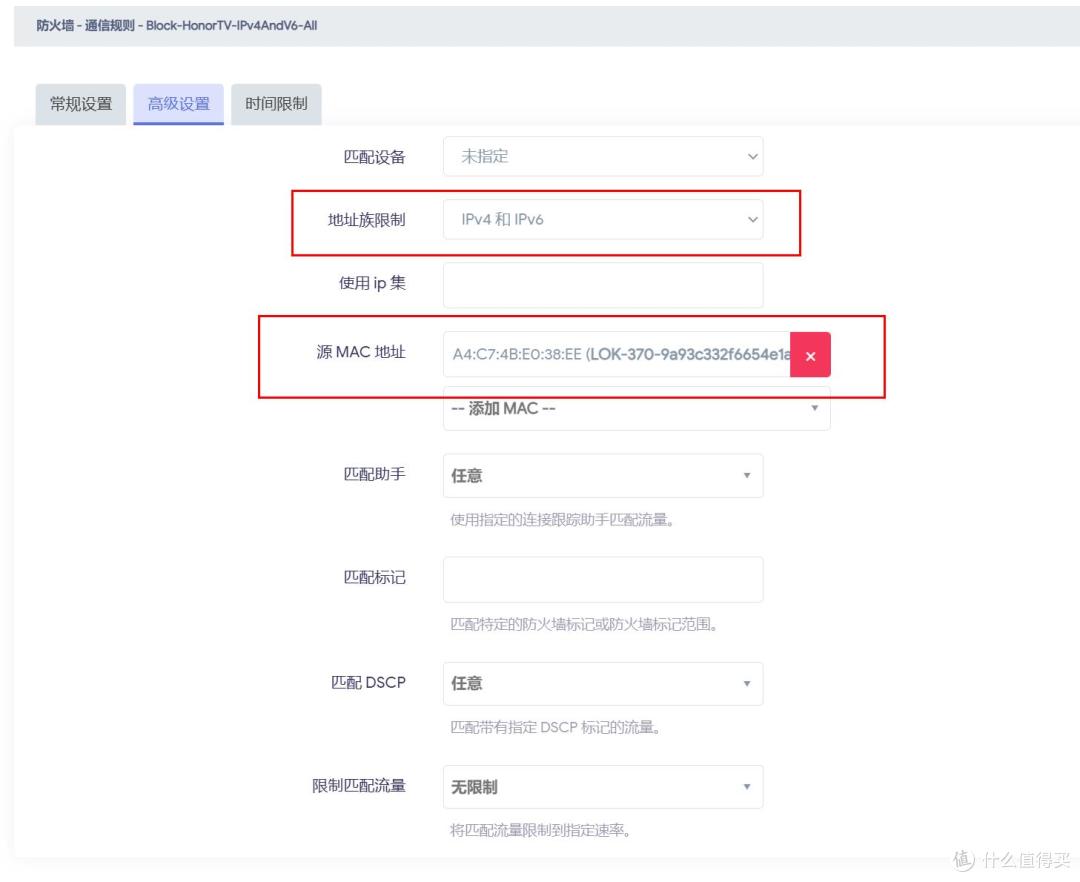Screen dimensions: 1080x882
Task: Click the hint 使用指定的连接跟踪助手匹配流量
Action: tap(562, 520)
